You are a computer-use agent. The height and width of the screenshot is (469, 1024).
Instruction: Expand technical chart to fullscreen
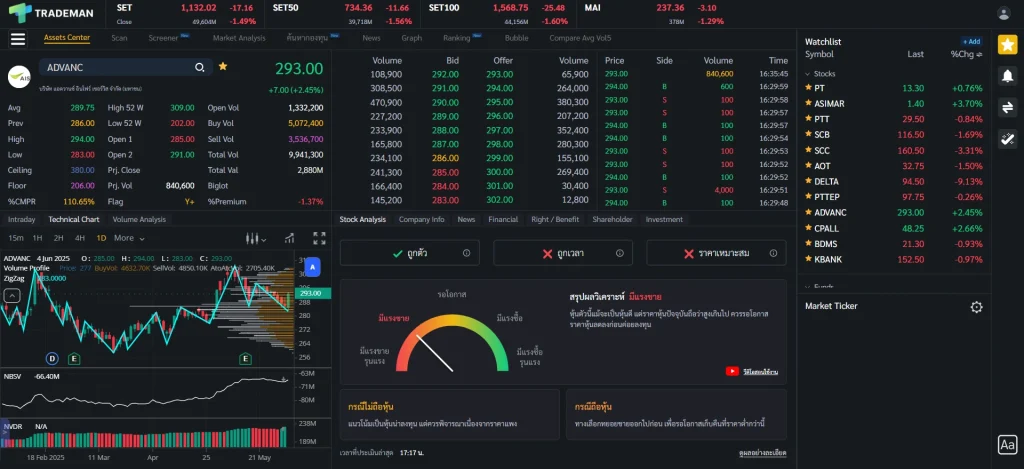(319, 238)
